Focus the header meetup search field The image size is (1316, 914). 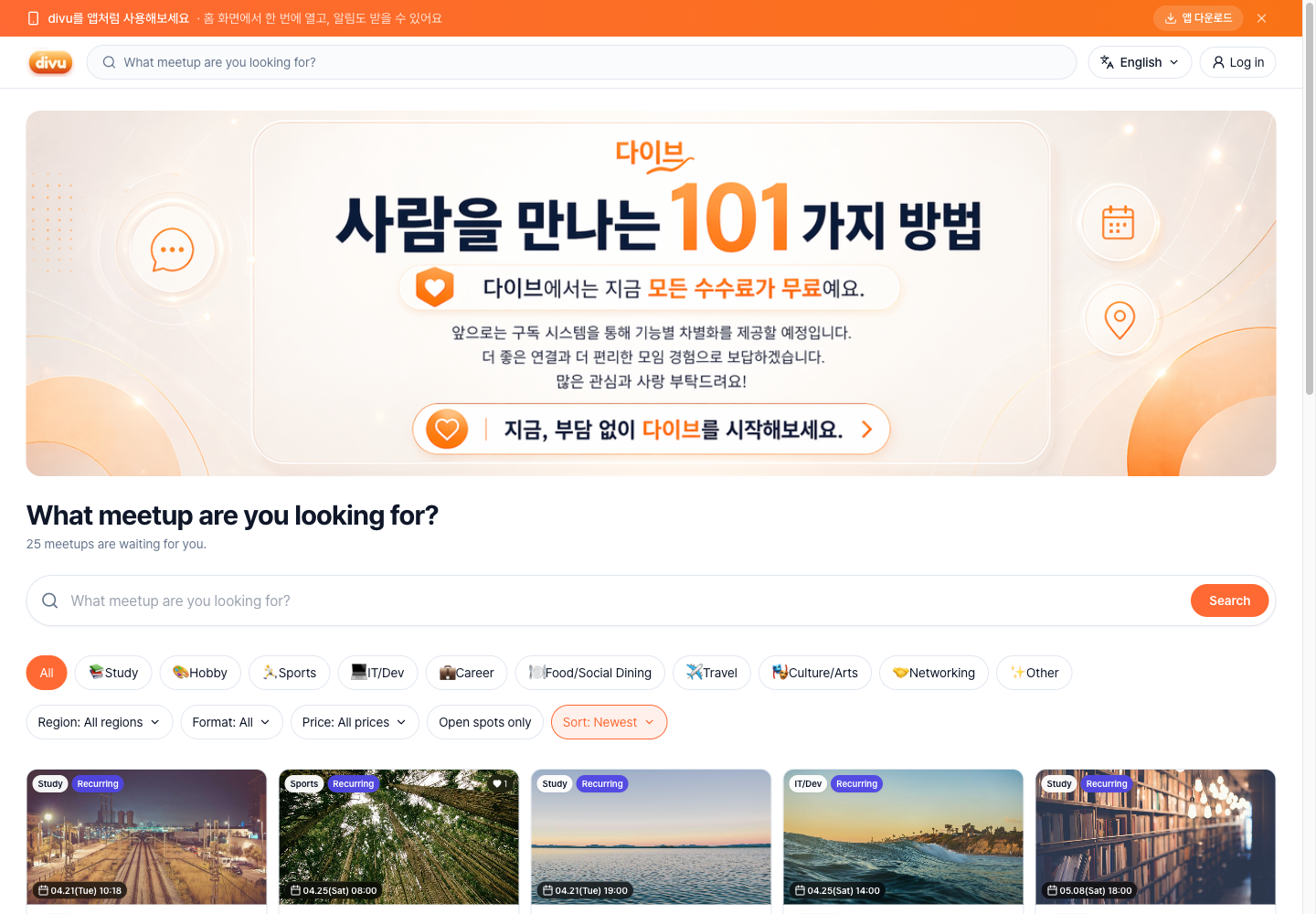(581, 62)
